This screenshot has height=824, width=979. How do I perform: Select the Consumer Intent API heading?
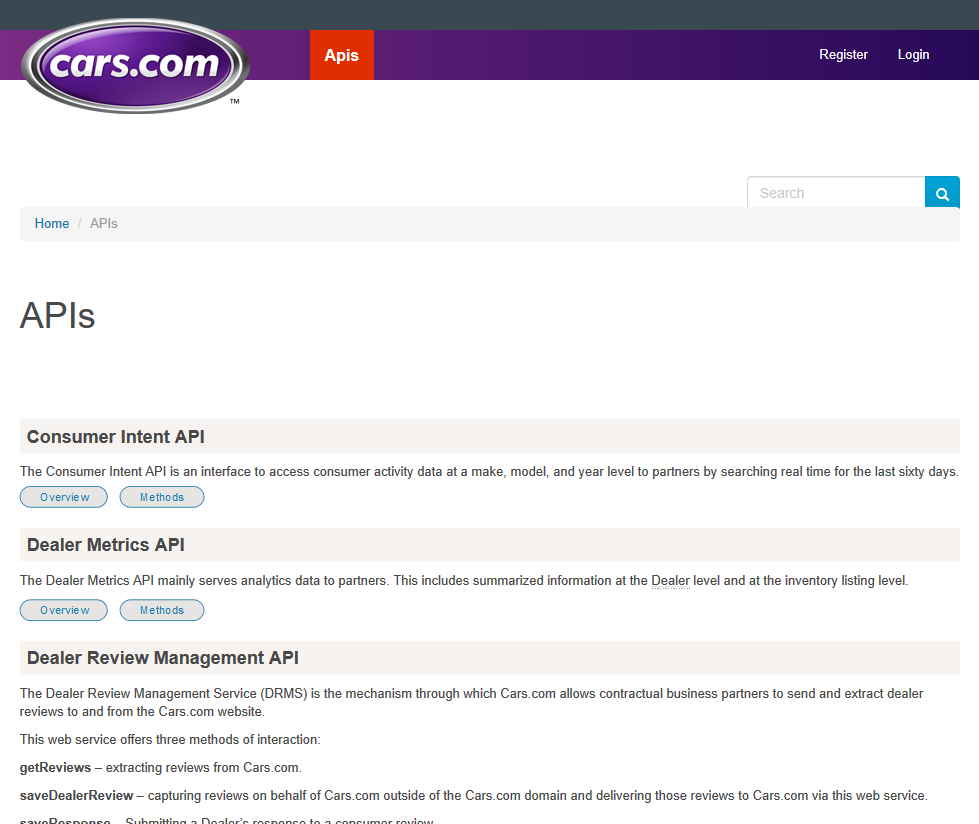point(116,436)
